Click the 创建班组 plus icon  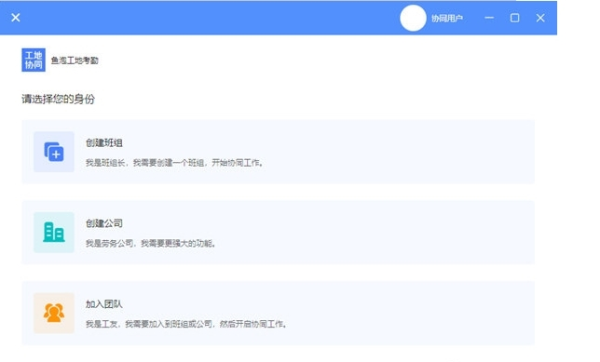(x=54, y=152)
